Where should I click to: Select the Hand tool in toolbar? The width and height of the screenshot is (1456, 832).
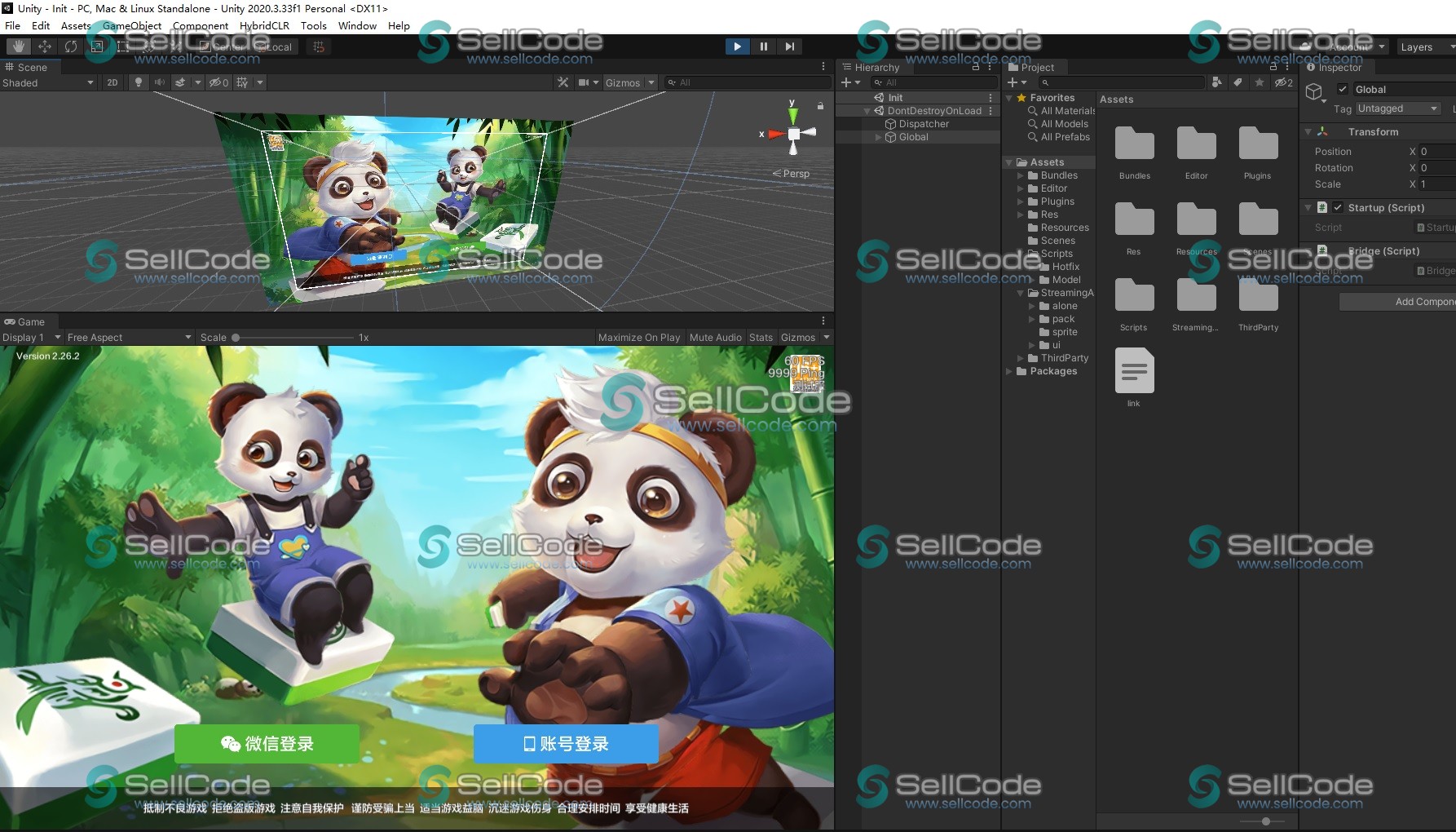pyautogui.click(x=18, y=46)
